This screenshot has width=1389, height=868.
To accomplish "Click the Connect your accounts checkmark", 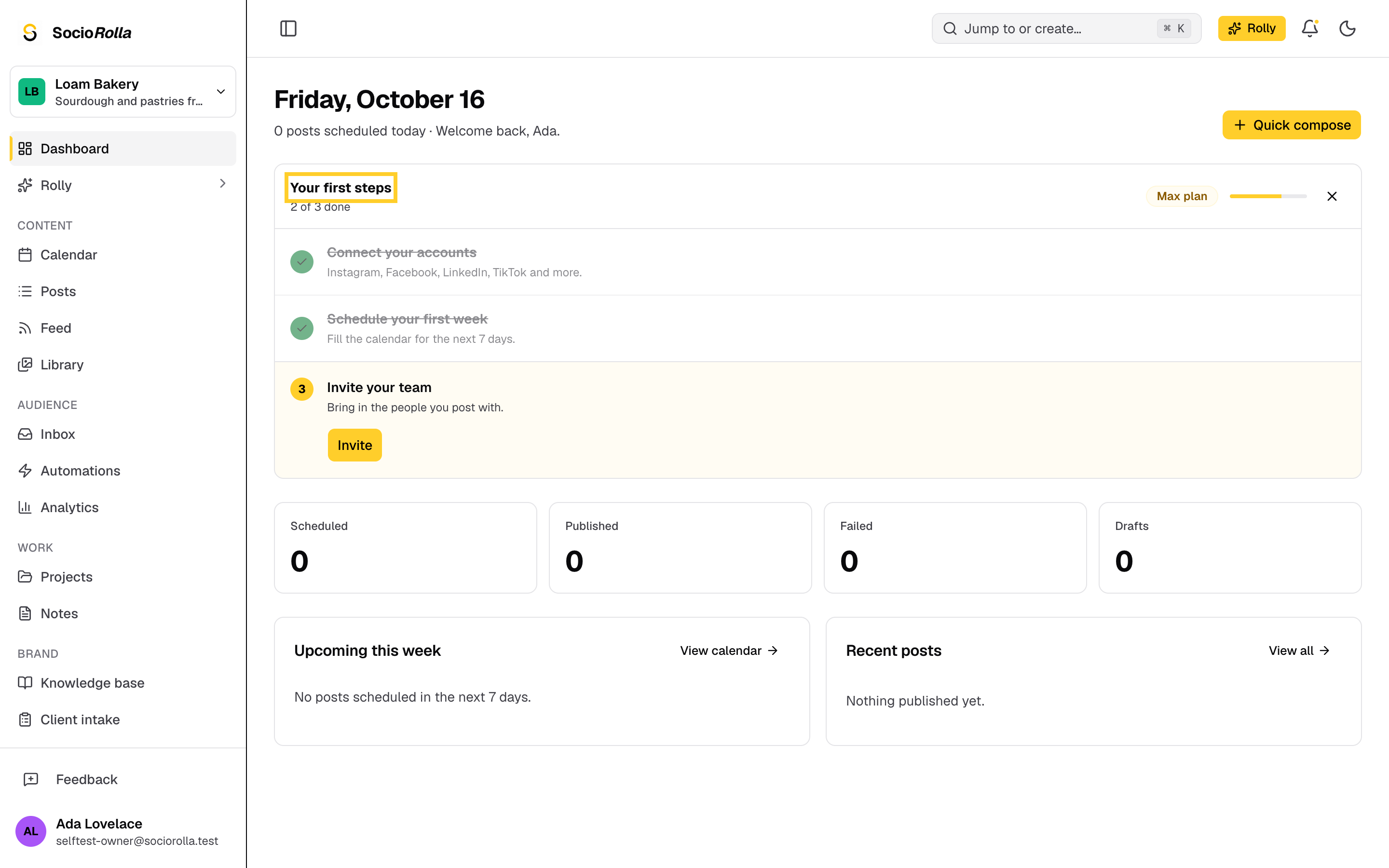I will tap(302, 262).
